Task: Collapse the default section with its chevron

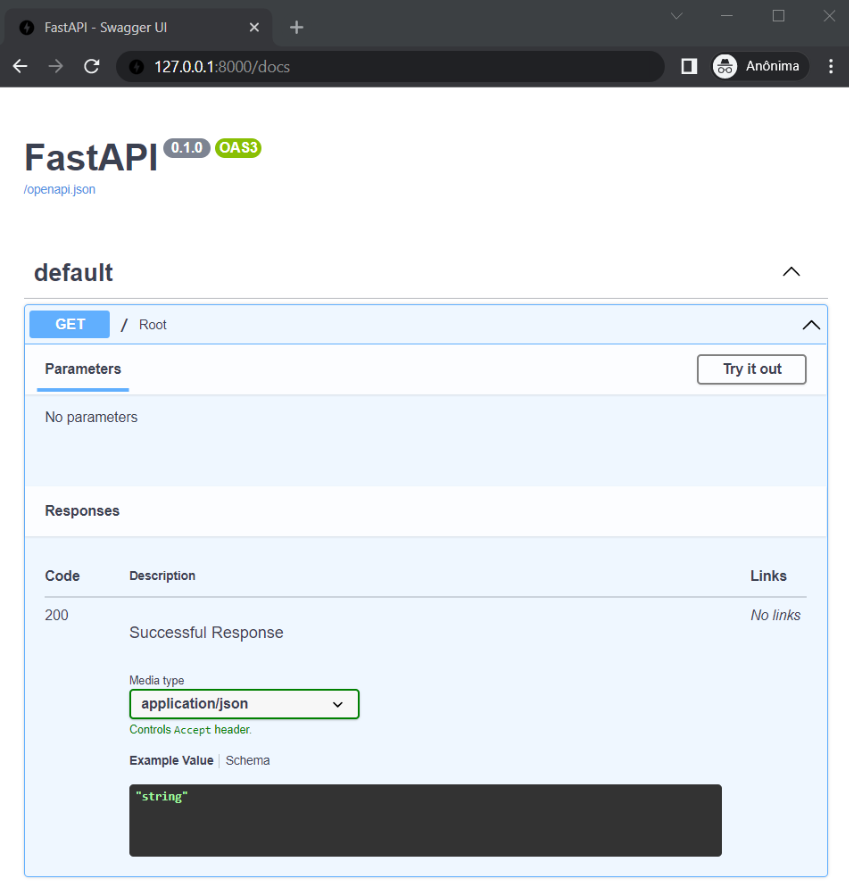Action: pyautogui.click(x=790, y=271)
